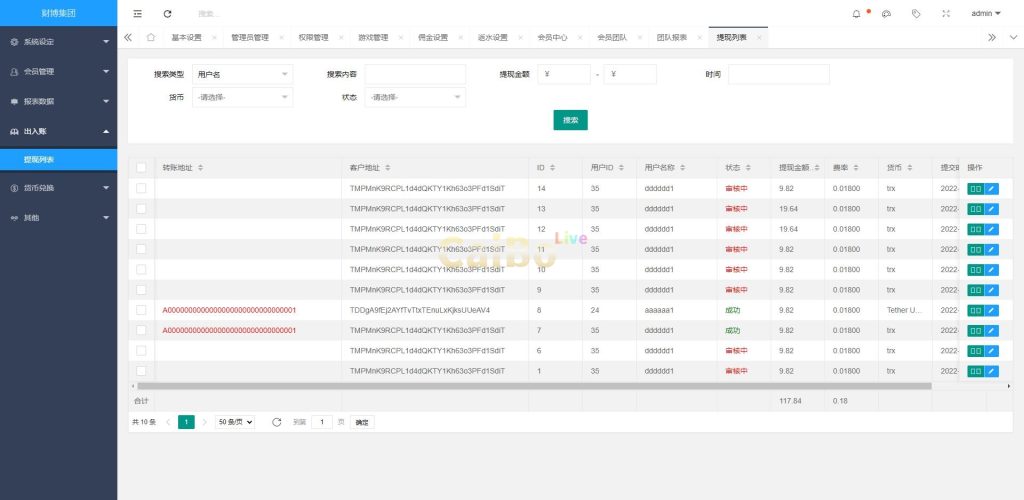Click blue edit pencil icon for ID 14
This screenshot has width=1024, height=500.
(992, 188)
